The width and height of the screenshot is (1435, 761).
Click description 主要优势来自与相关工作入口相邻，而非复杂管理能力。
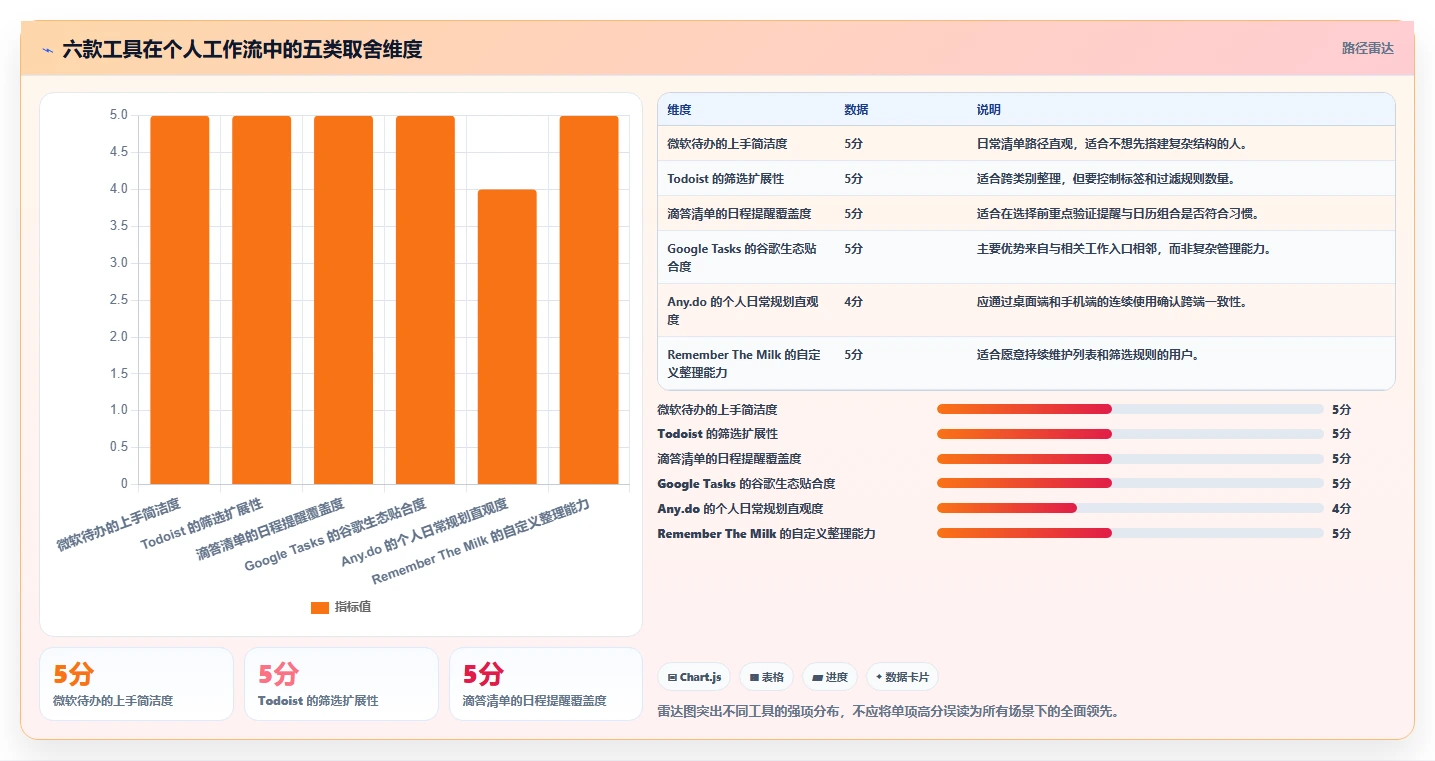[x=1123, y=249]
